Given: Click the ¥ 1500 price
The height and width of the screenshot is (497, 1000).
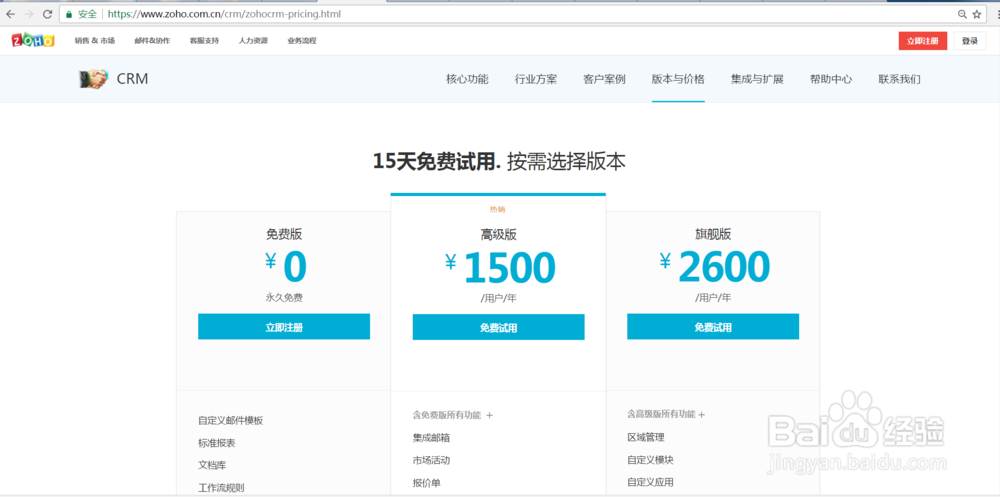Looking at the screenshot, I should tap(501, 267).
